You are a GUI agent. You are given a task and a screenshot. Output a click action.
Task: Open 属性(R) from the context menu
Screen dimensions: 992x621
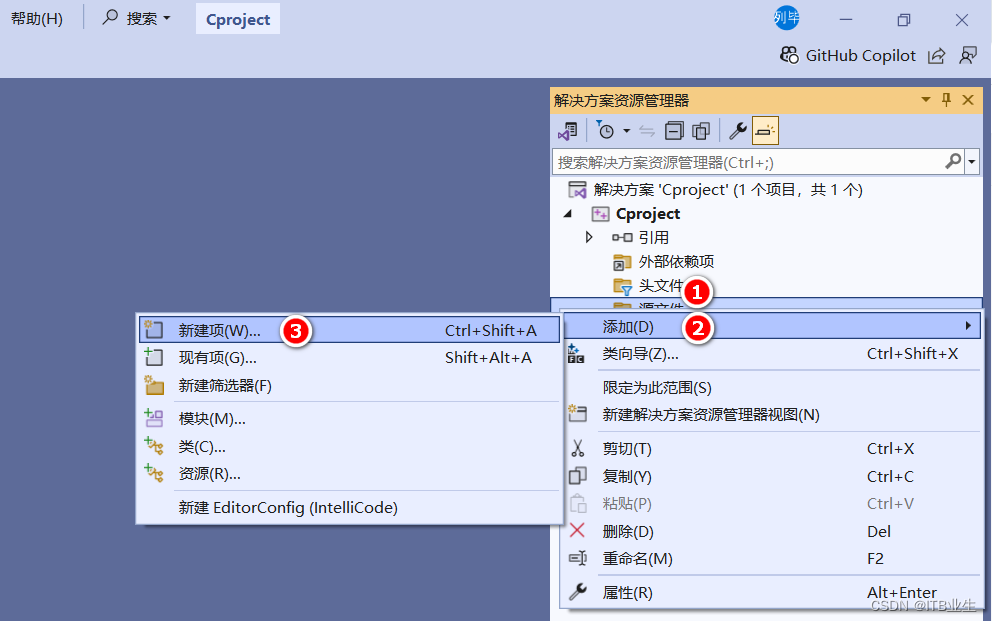(x=772, y=593)
